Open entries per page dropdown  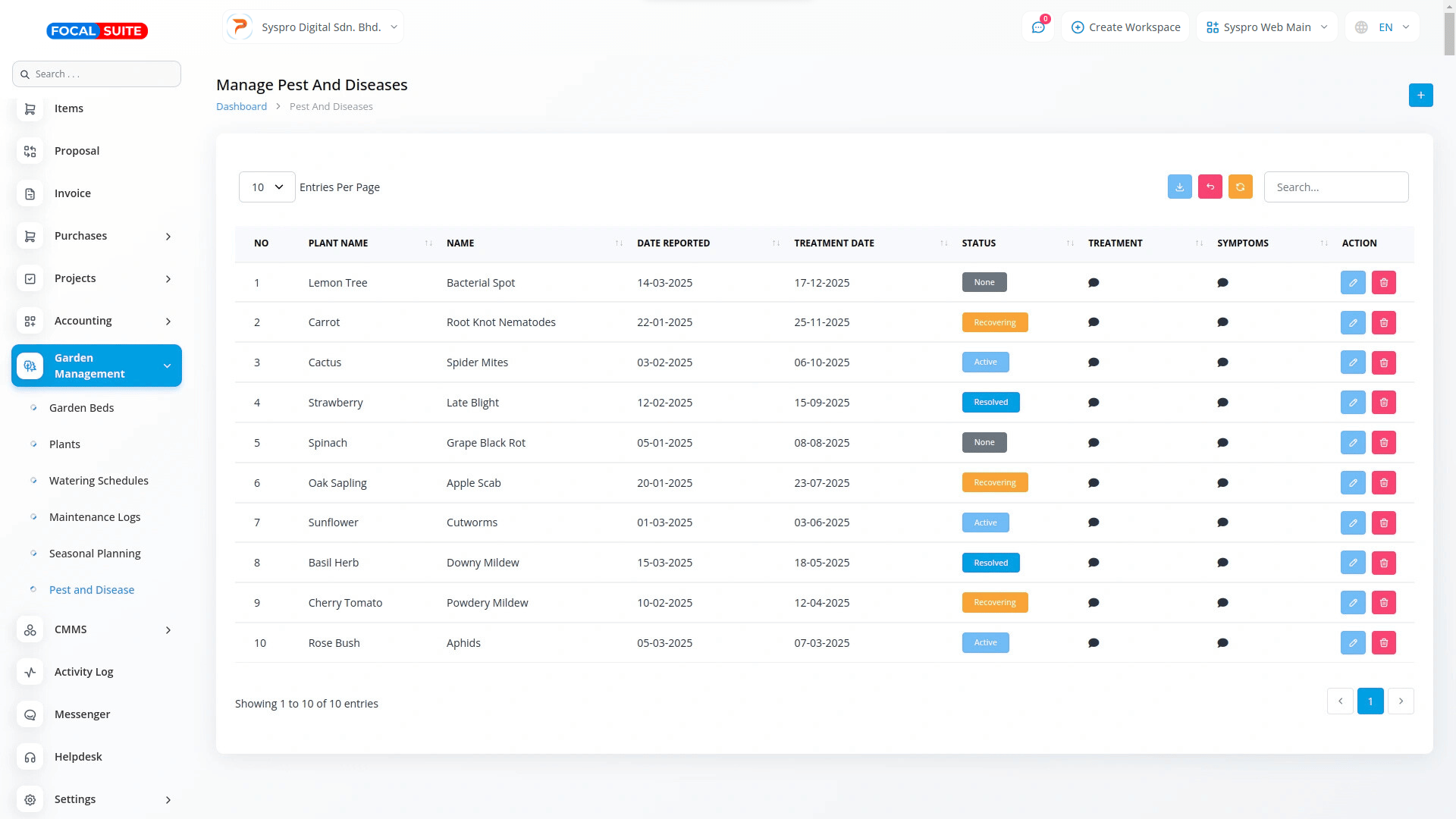(267, 187)
